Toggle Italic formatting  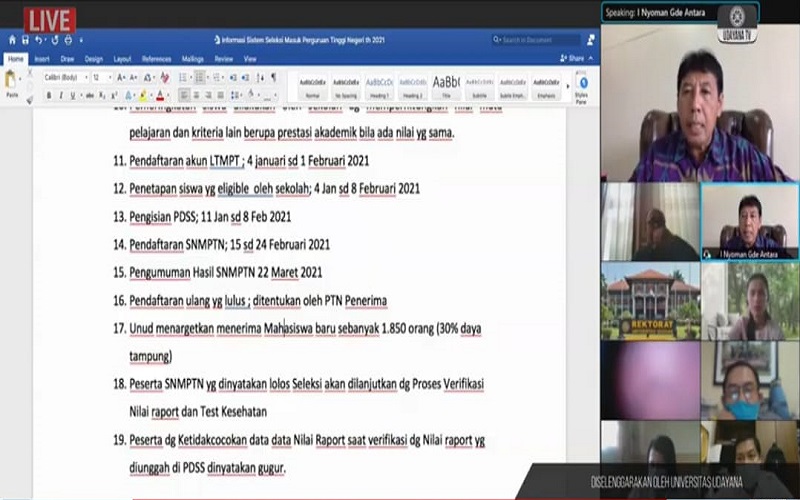[60, 96]
